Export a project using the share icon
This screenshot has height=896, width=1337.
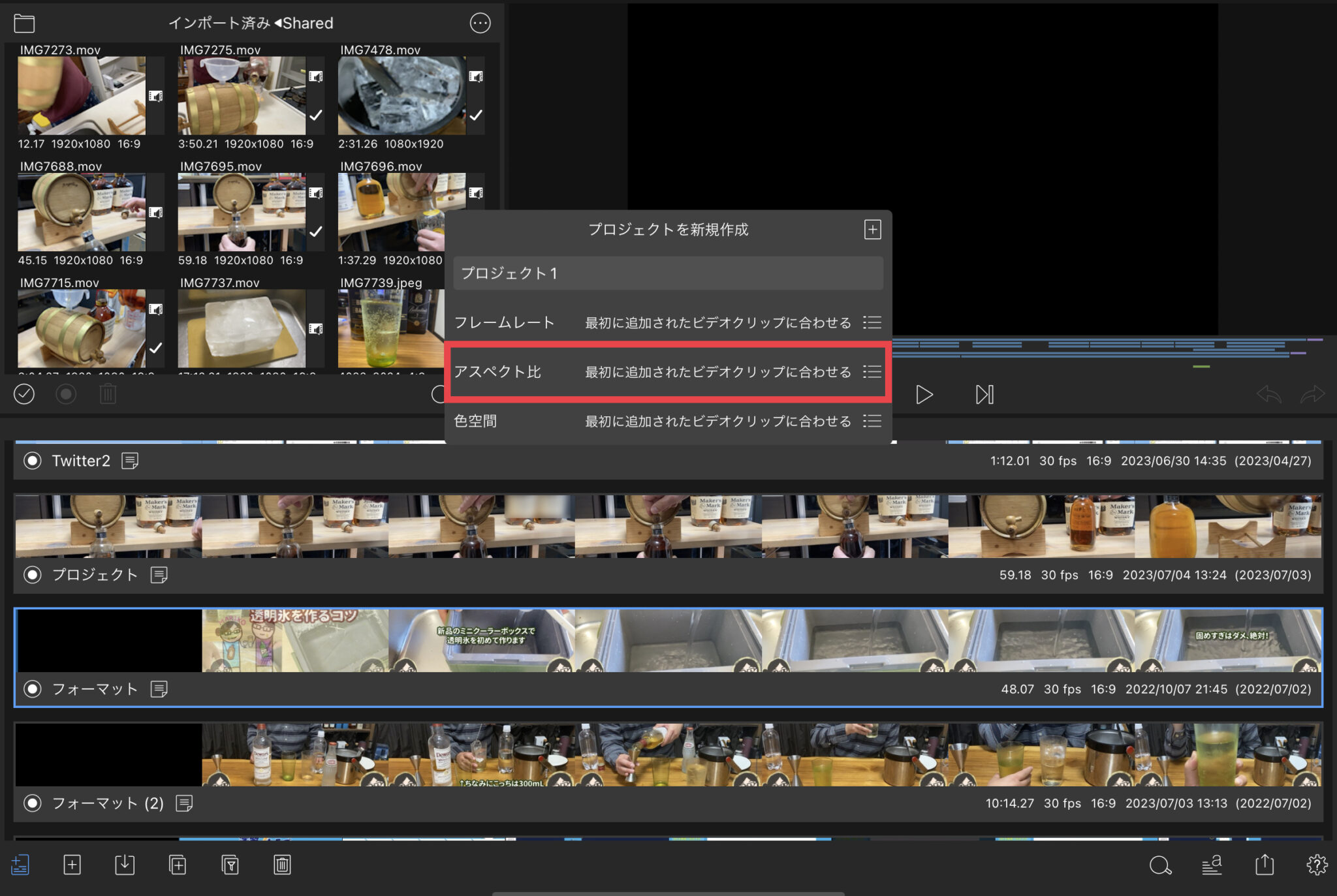click(x=1264, y=865)
